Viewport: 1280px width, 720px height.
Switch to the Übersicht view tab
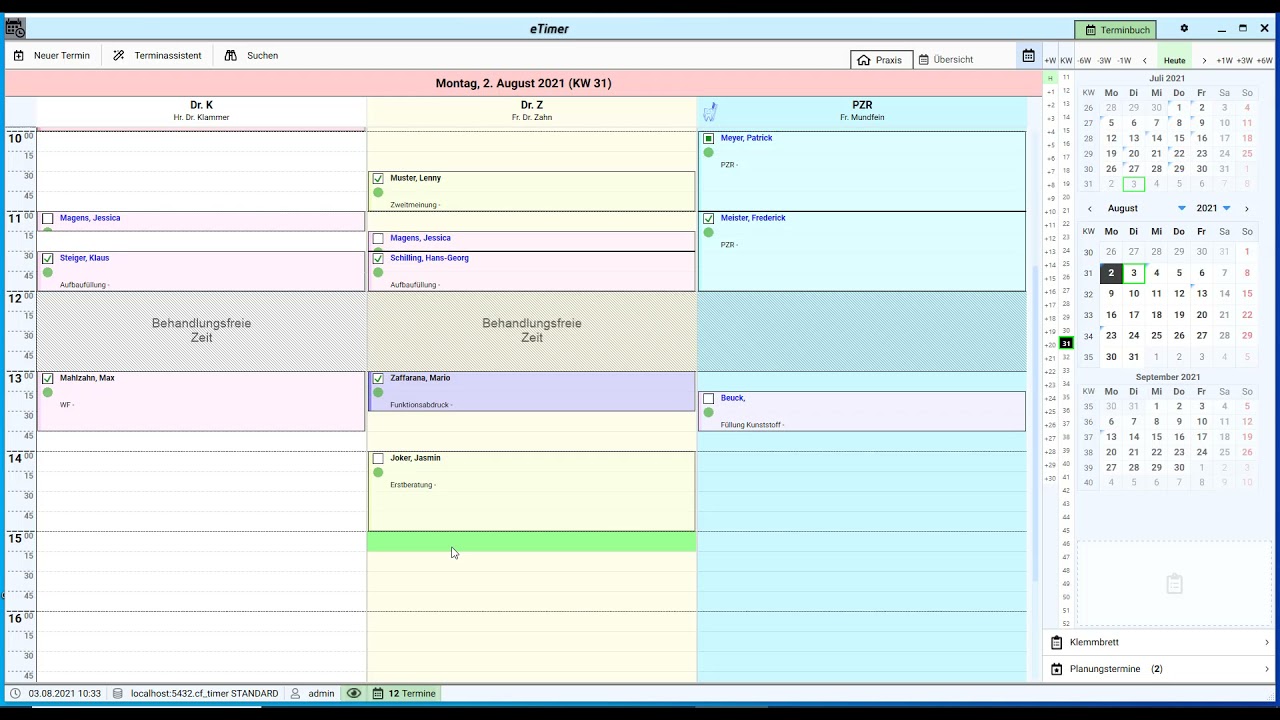(x=946, y=60)
